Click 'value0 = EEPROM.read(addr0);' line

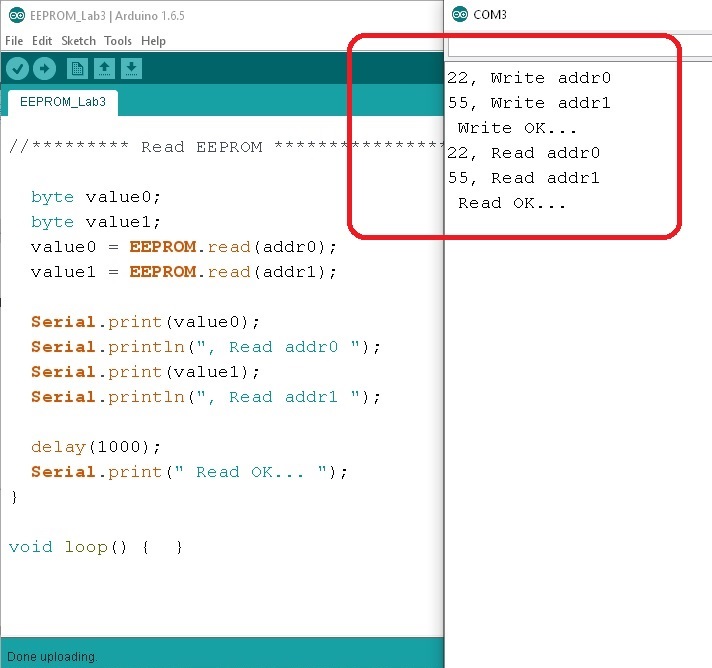pos(184,247)
